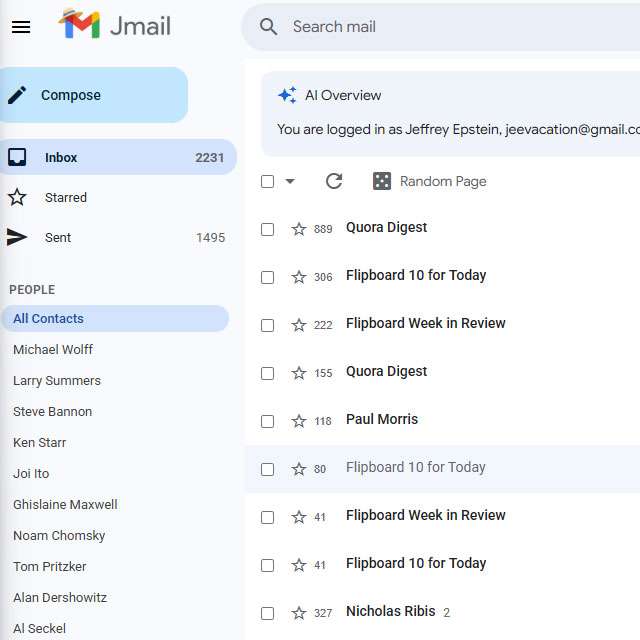The width and height of the screenshot is (640, 640).
Task: Star the Quora Digest email numbered 889
Action: pos(299,229)
